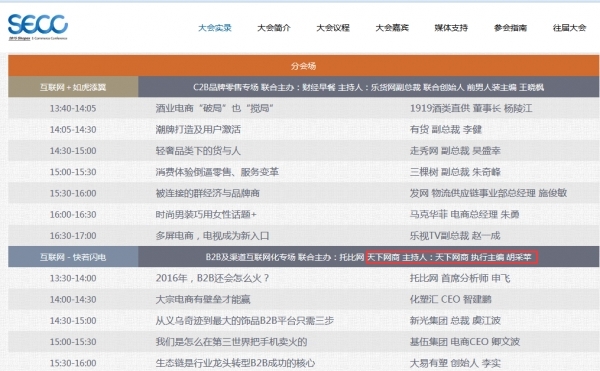
Task: Click speaker 发网 物流供应链事业部总经理 施俊敏
Action: pyautogui.click(x=488, y=193)
